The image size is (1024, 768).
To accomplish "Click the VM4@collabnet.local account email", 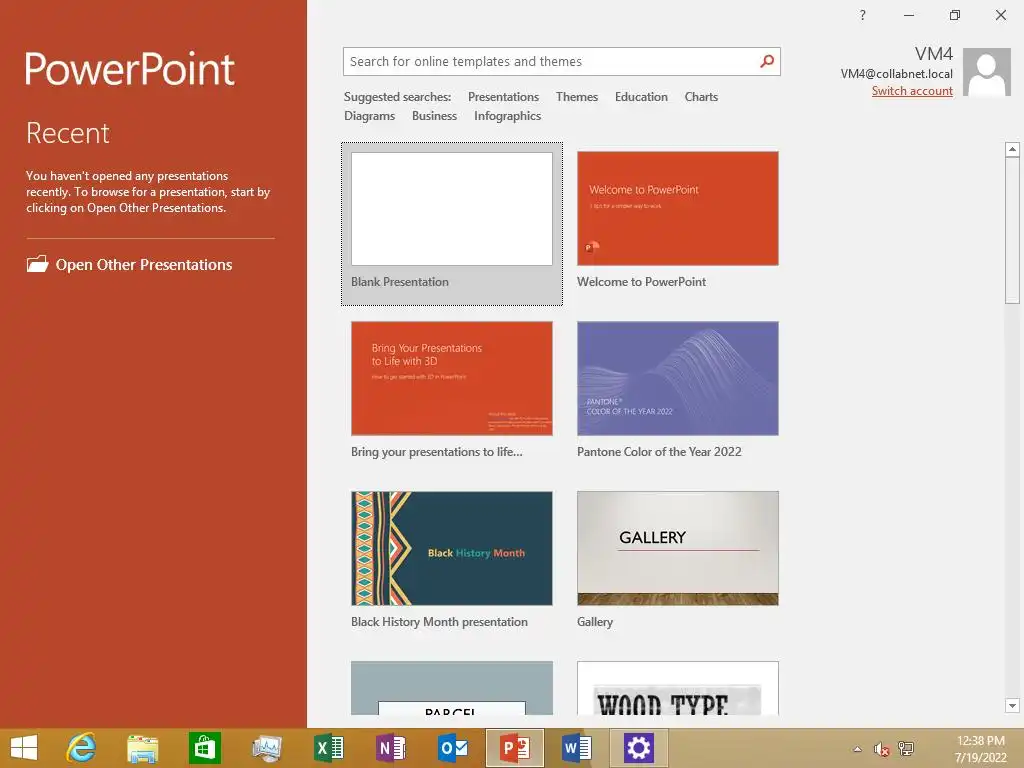I will point(896,74).
